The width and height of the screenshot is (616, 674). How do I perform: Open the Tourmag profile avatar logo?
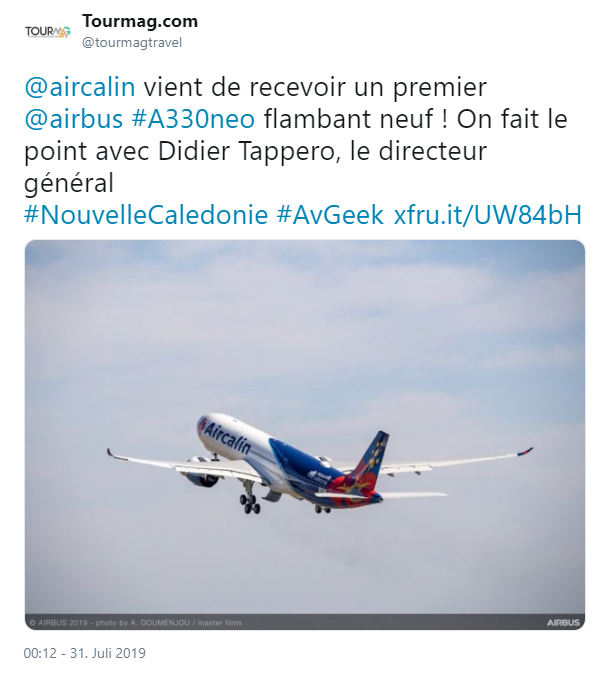pyautogui.click(x=48, y=32)
